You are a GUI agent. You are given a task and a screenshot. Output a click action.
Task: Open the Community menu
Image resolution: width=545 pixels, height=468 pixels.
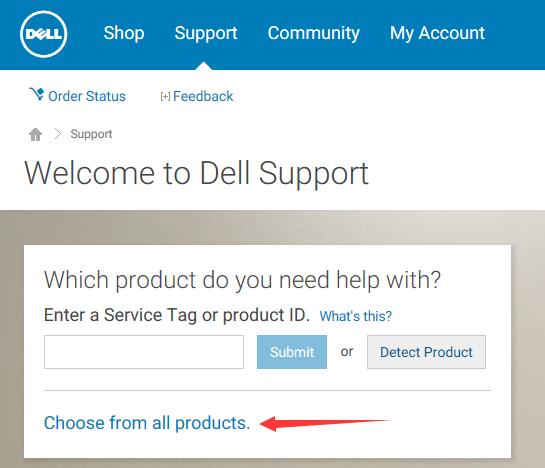pyautogui.click(x=314, y=34)
